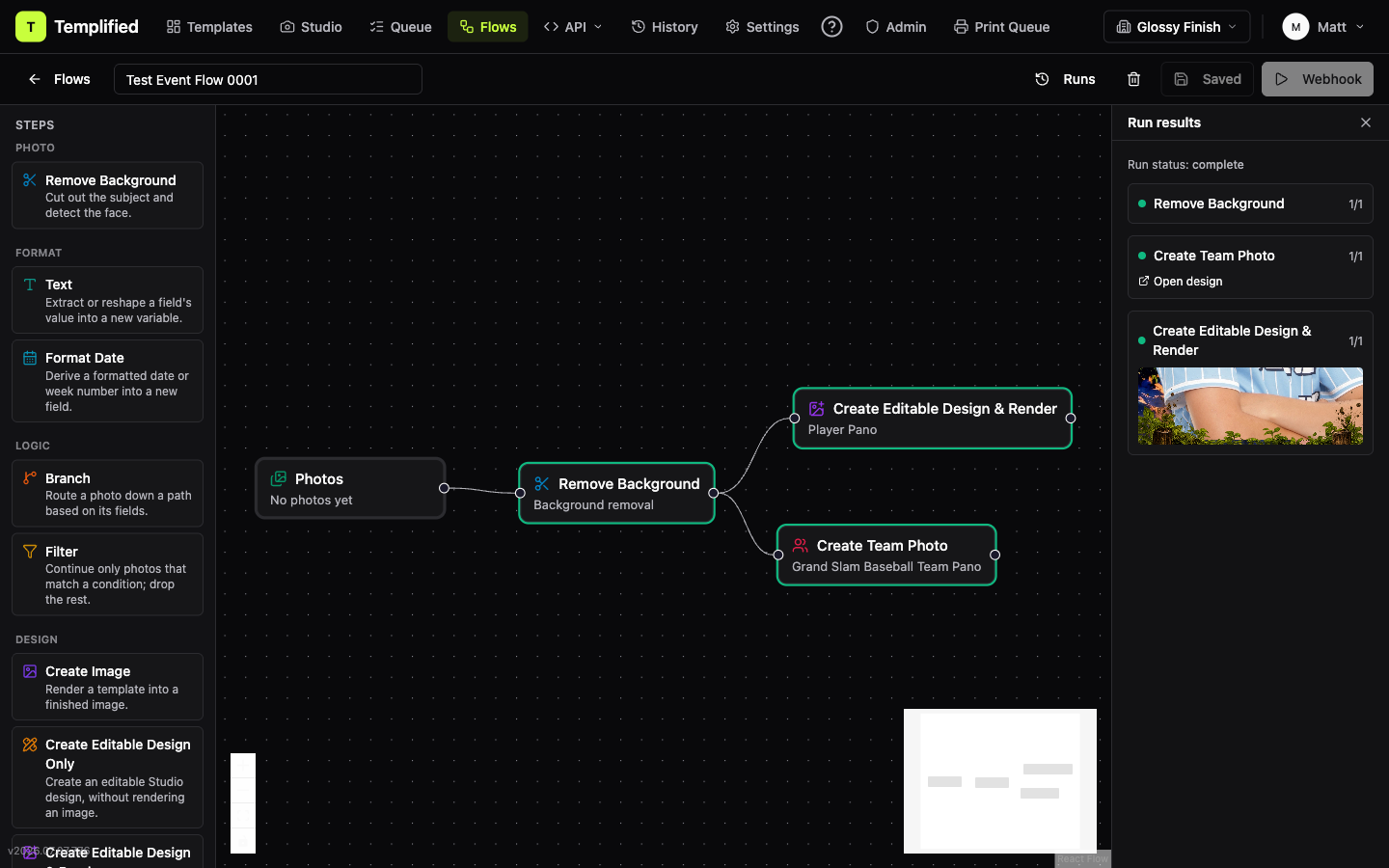Select the Create Editable Design Only step
The width and height of the screenshot is (1389, 868).
(107, 777)
